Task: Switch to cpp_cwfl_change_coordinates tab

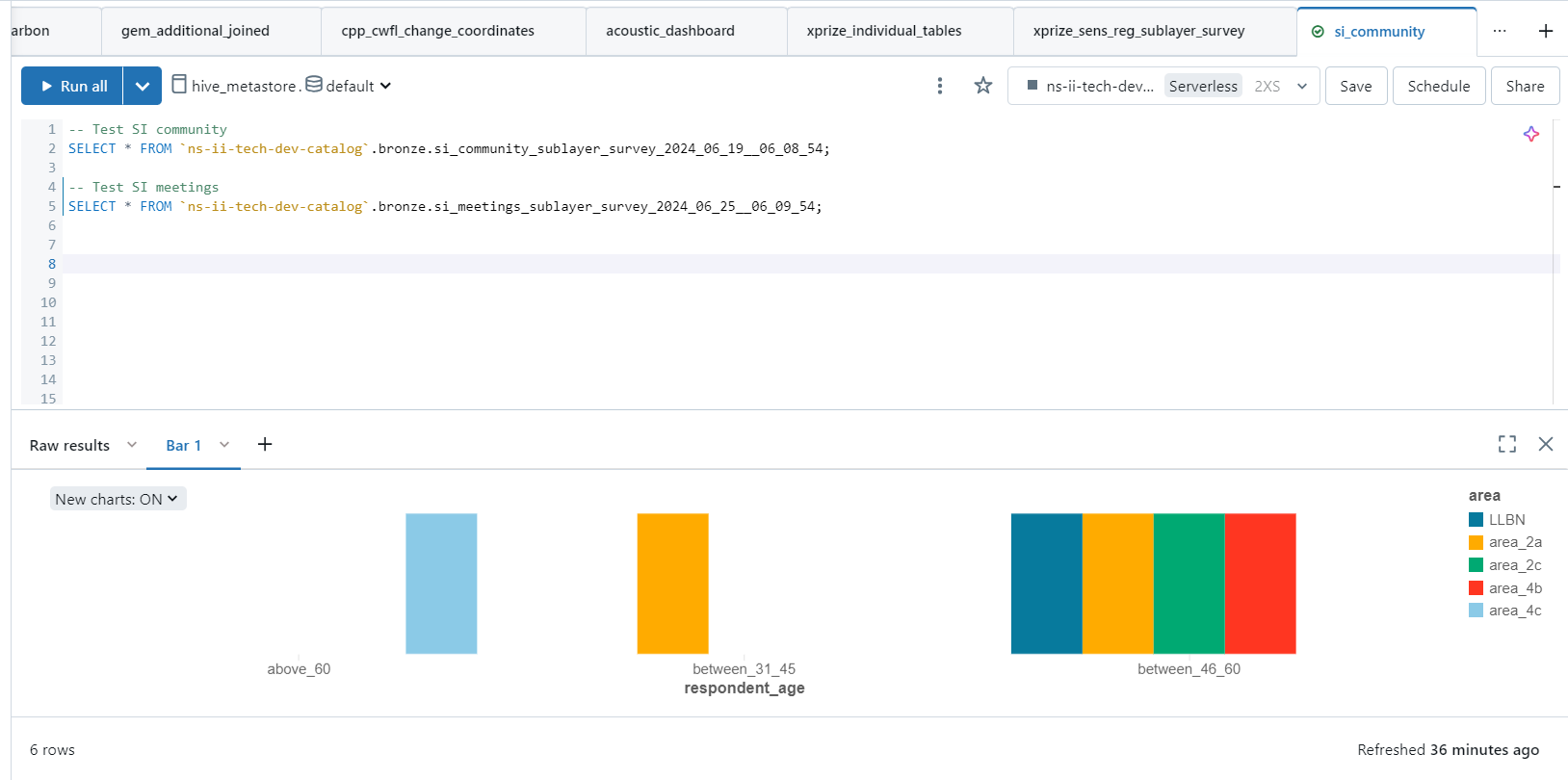Action: 438,31
